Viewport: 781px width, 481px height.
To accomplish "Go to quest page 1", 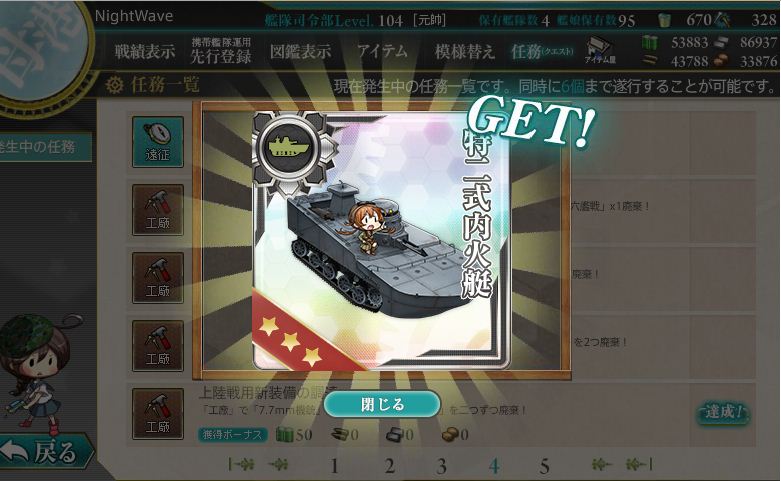I will point(334,466).
